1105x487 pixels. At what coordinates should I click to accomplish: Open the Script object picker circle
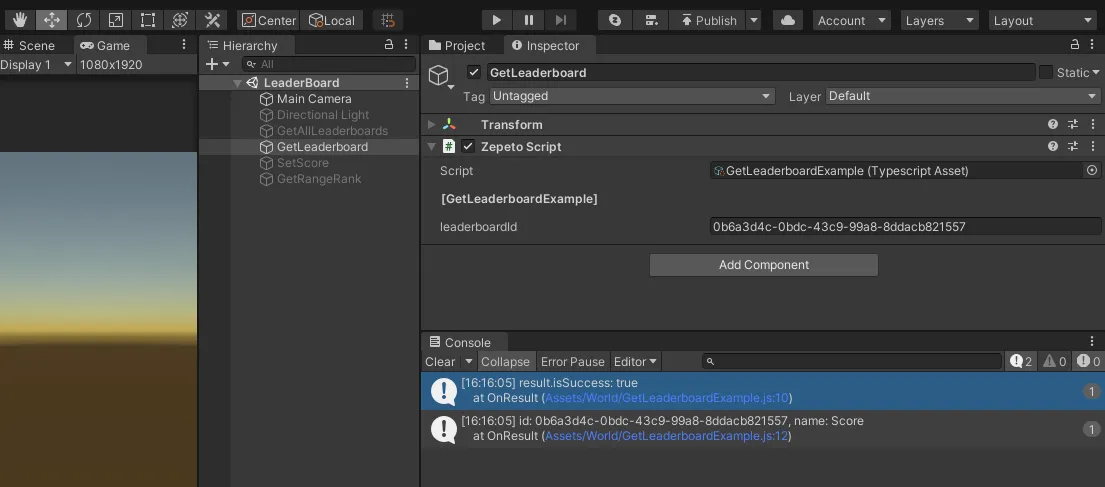tap(1092, 170)
